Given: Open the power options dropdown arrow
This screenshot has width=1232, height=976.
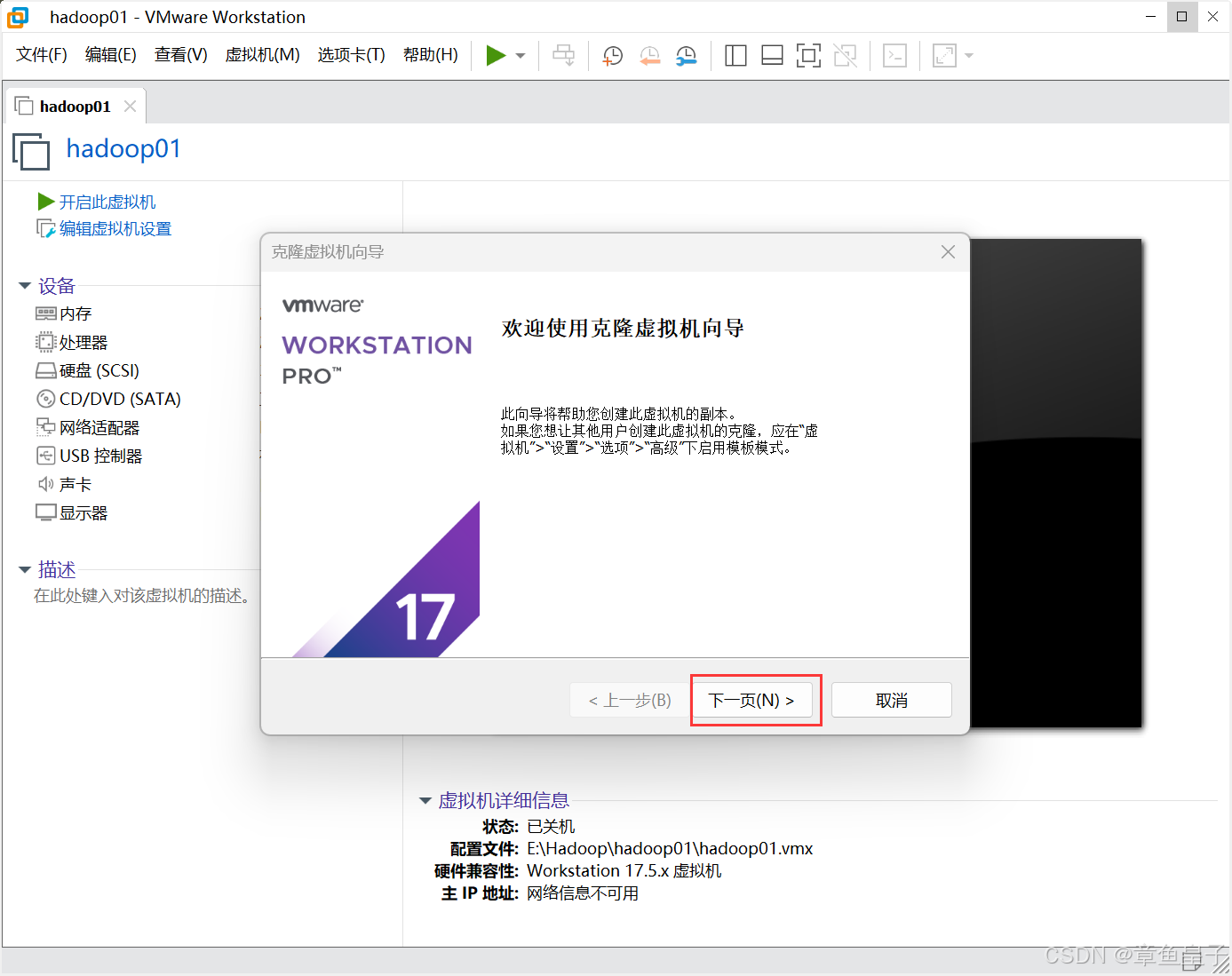Looking at the screenshot, I should point(521,56).
